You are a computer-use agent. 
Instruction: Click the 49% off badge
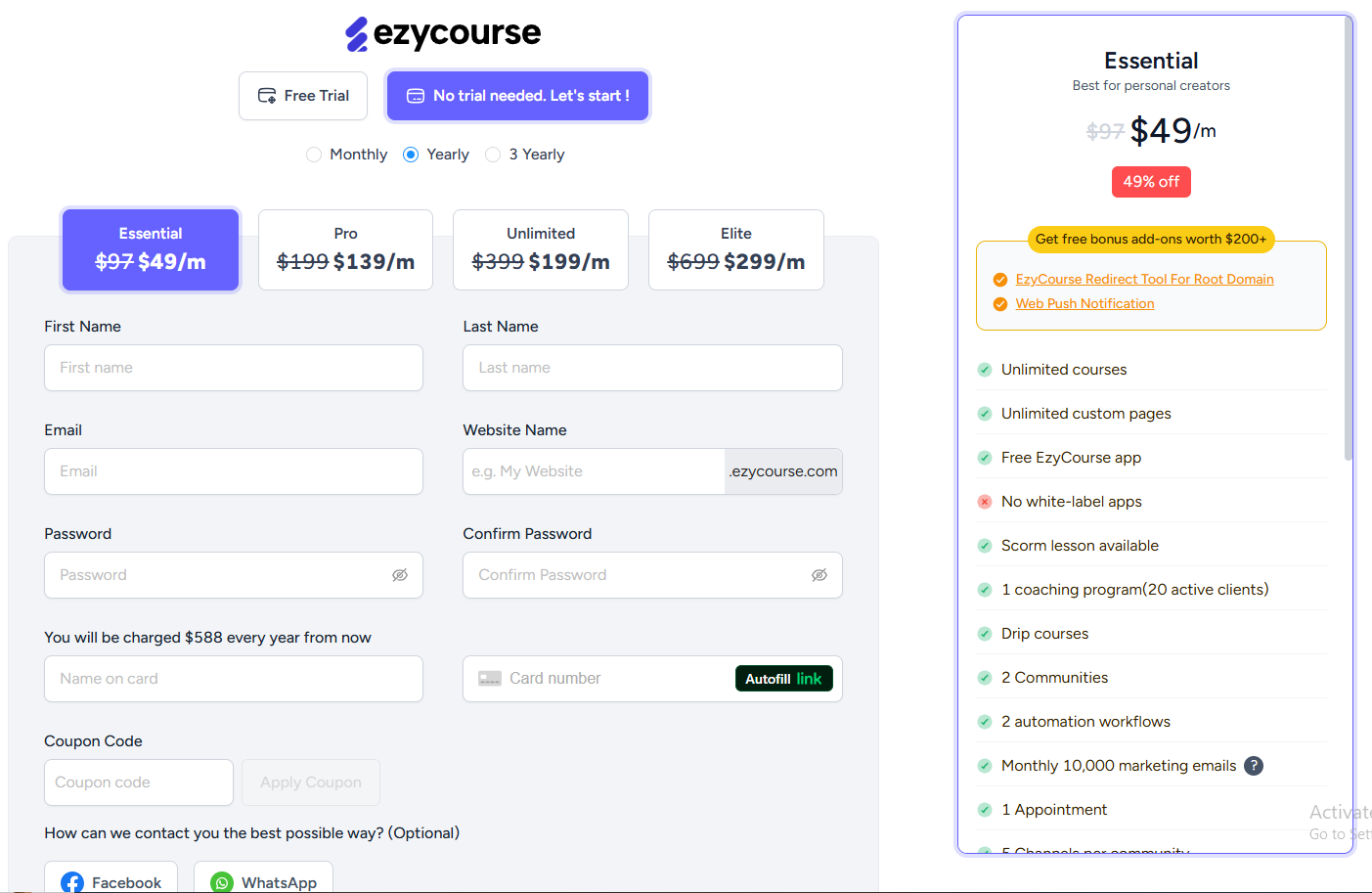1151,182
